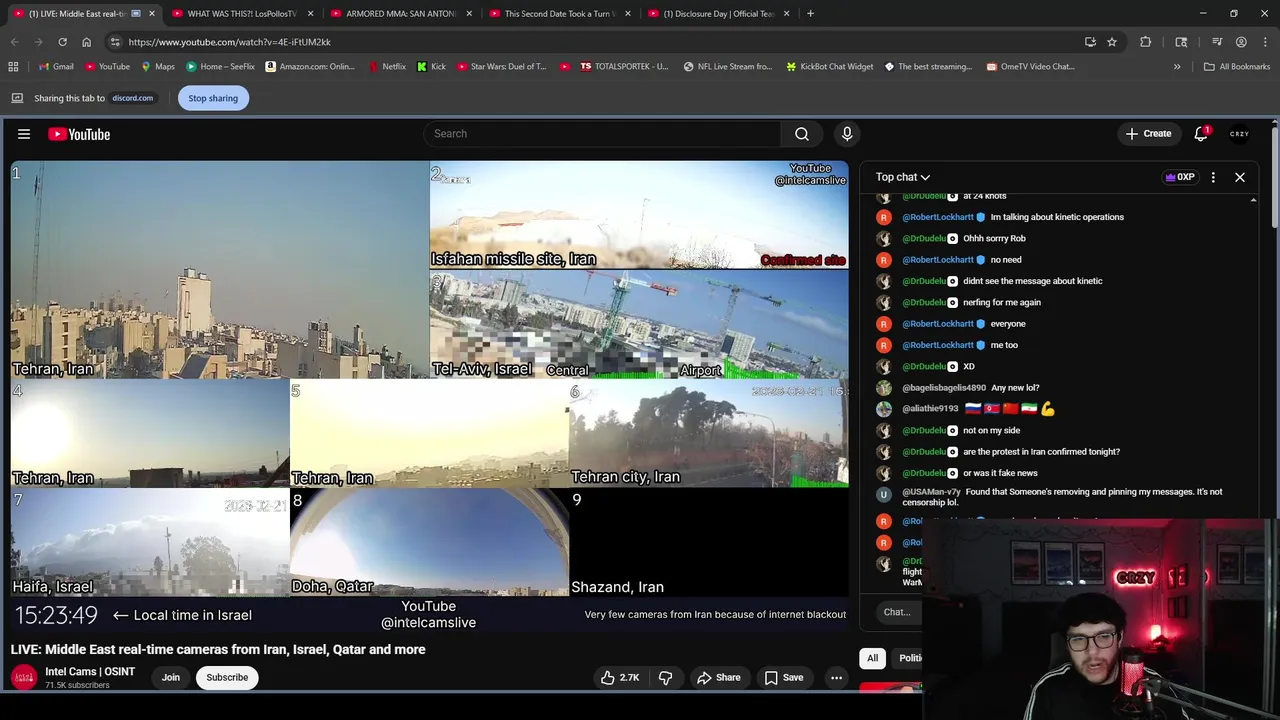Go back in browser history

(x=14, y=42)
